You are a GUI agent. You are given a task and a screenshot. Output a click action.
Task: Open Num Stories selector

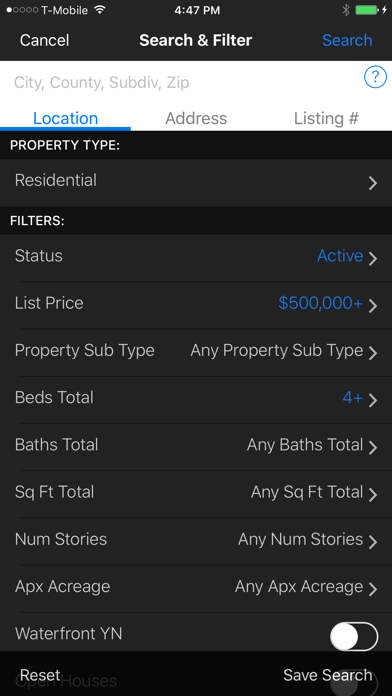(196, 541)
